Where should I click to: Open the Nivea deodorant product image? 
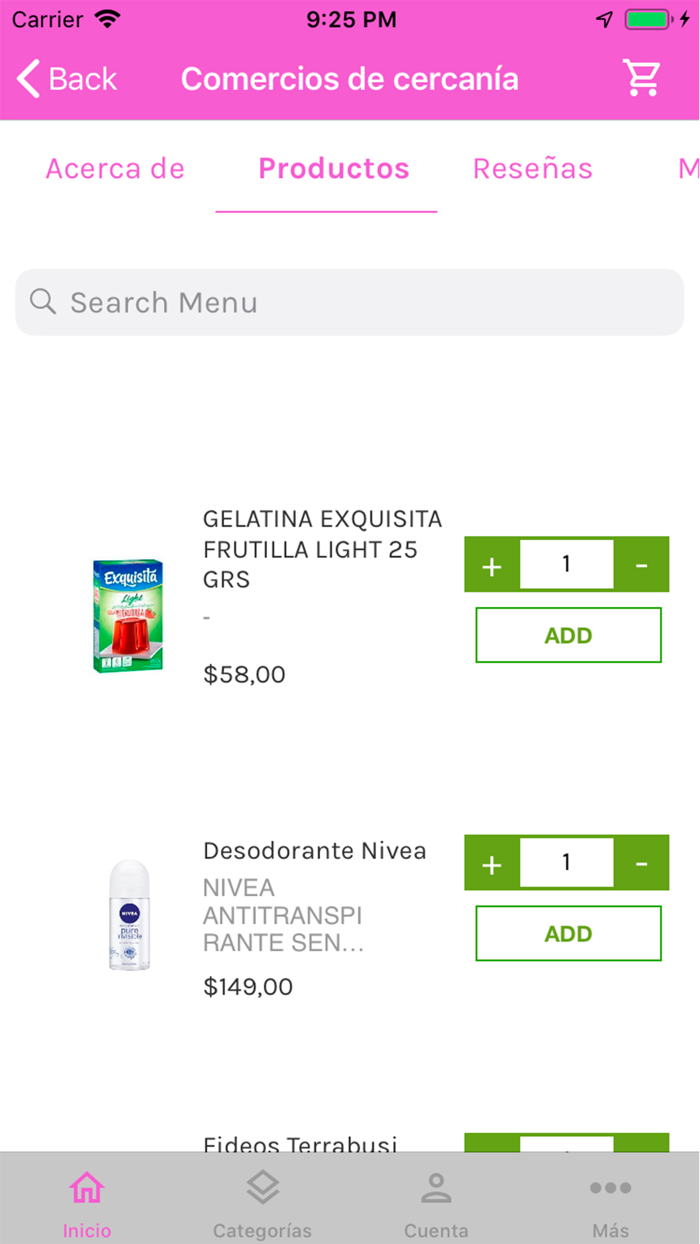(128, 913)
